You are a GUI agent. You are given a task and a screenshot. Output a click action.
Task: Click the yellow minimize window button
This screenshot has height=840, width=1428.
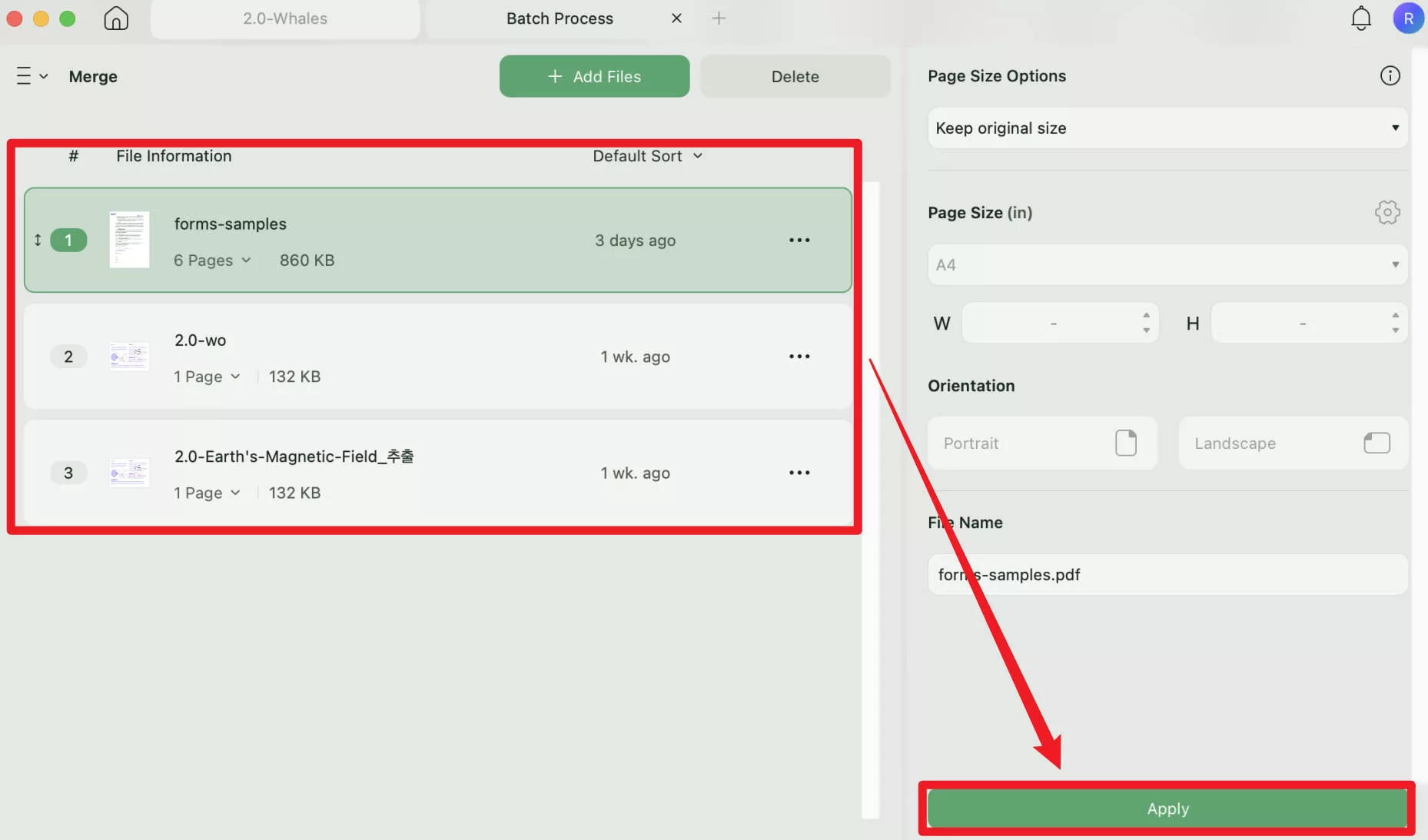coord(41,18)
